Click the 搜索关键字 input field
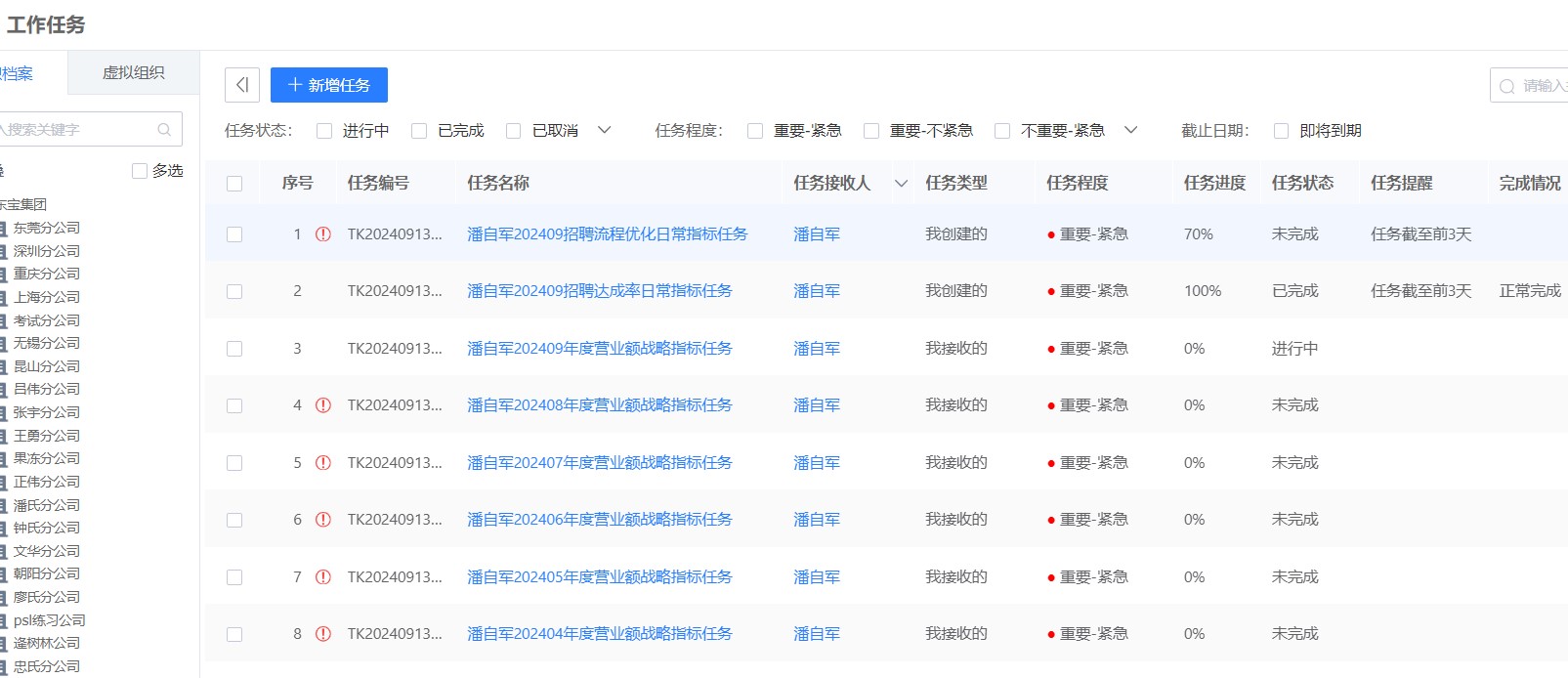The image size is (1568, 678). (78, 129)
